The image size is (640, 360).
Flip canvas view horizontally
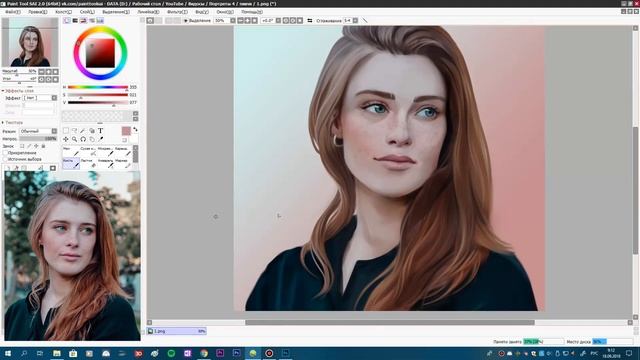tap(310, 20)
